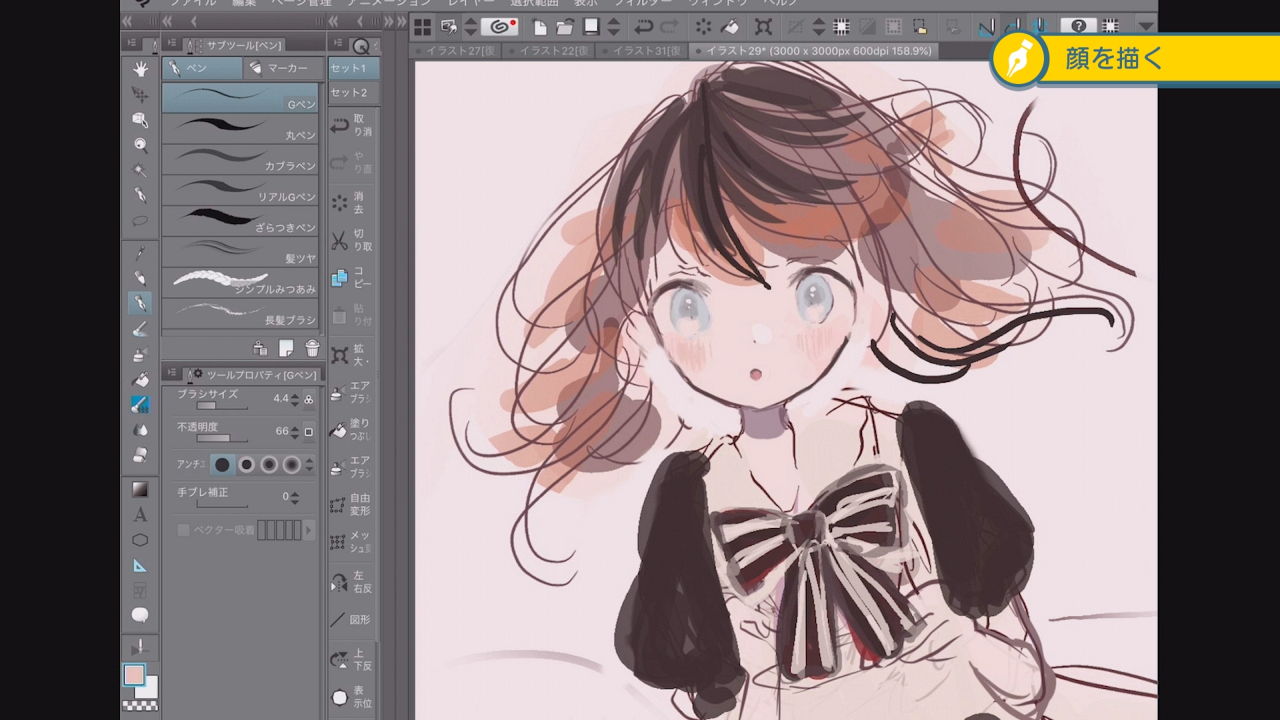Open the セット2 quick access set

tap(349, 93)
